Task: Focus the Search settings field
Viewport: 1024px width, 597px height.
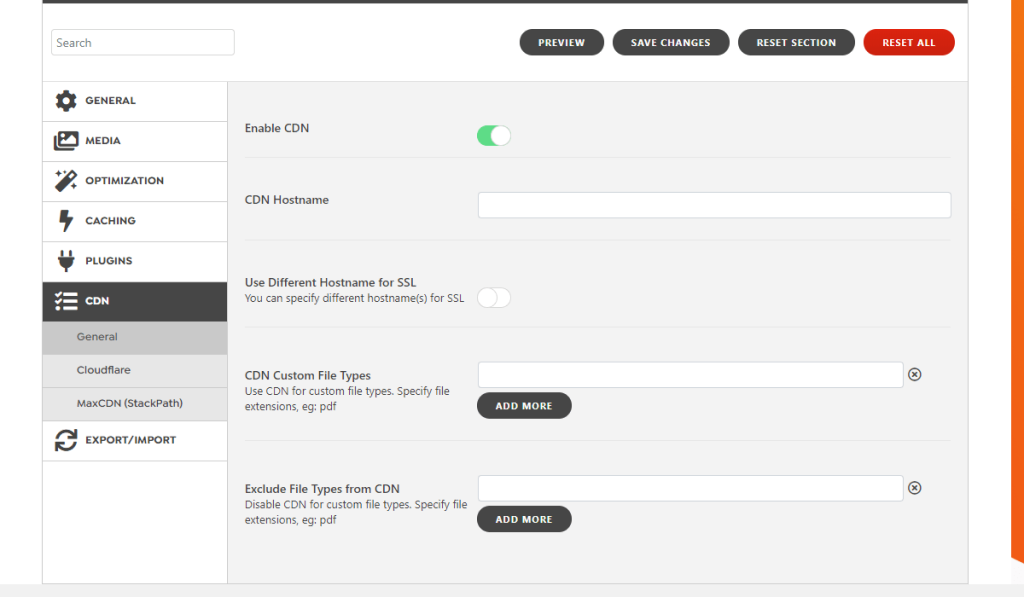Action: 142,42
